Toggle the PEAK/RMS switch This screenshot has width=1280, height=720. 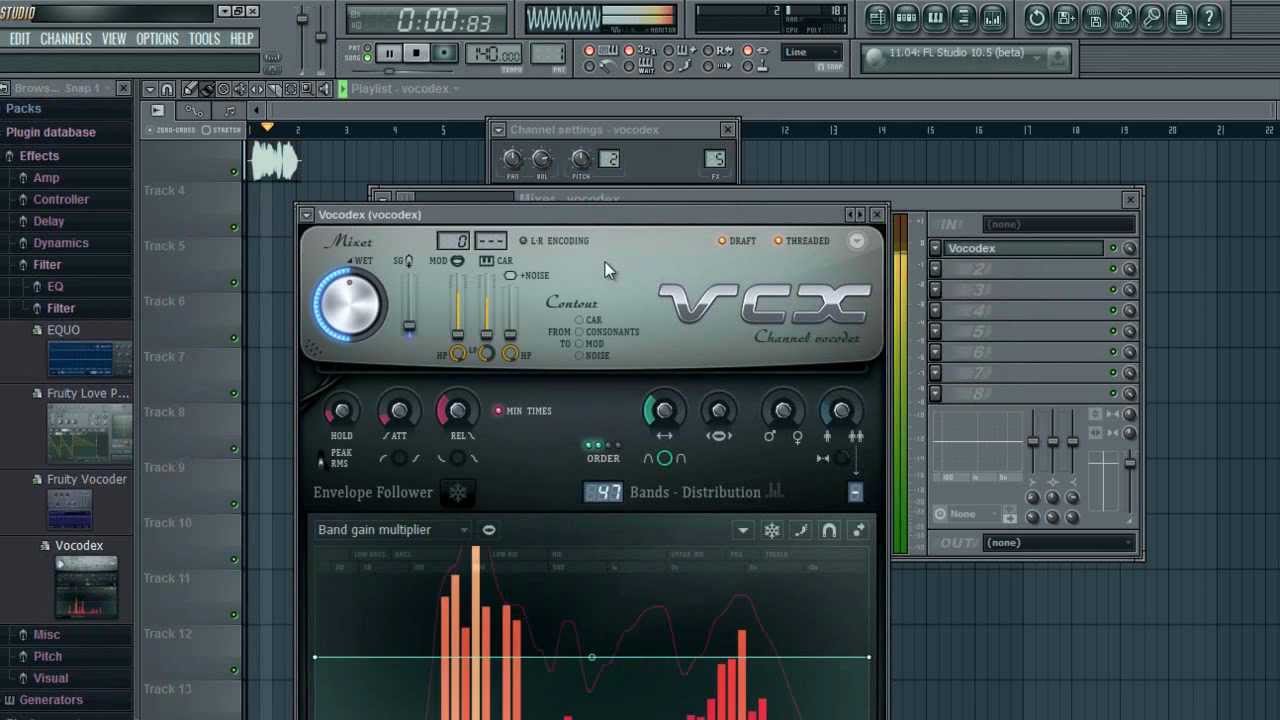321,458
